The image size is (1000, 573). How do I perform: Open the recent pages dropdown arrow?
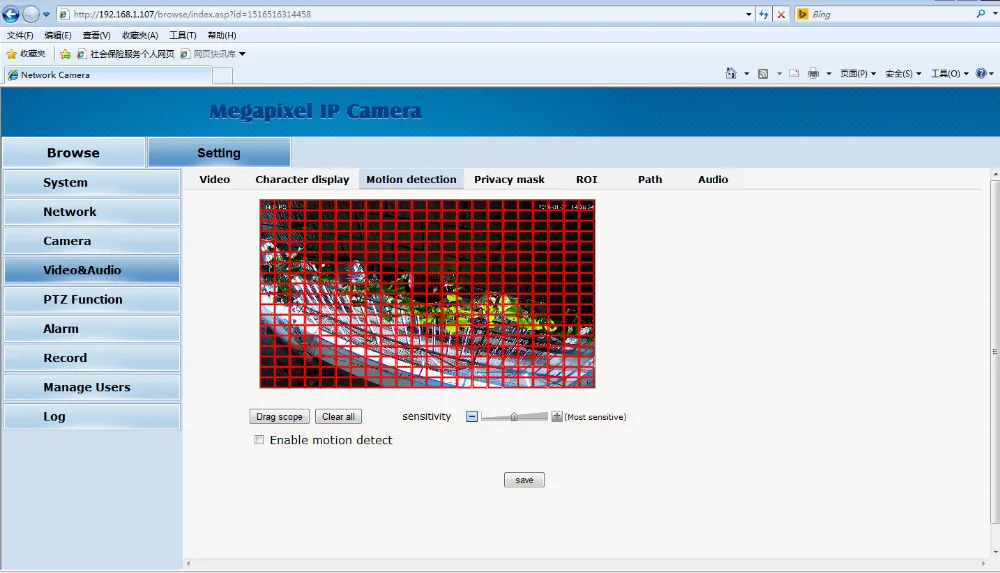coord(46,14)
